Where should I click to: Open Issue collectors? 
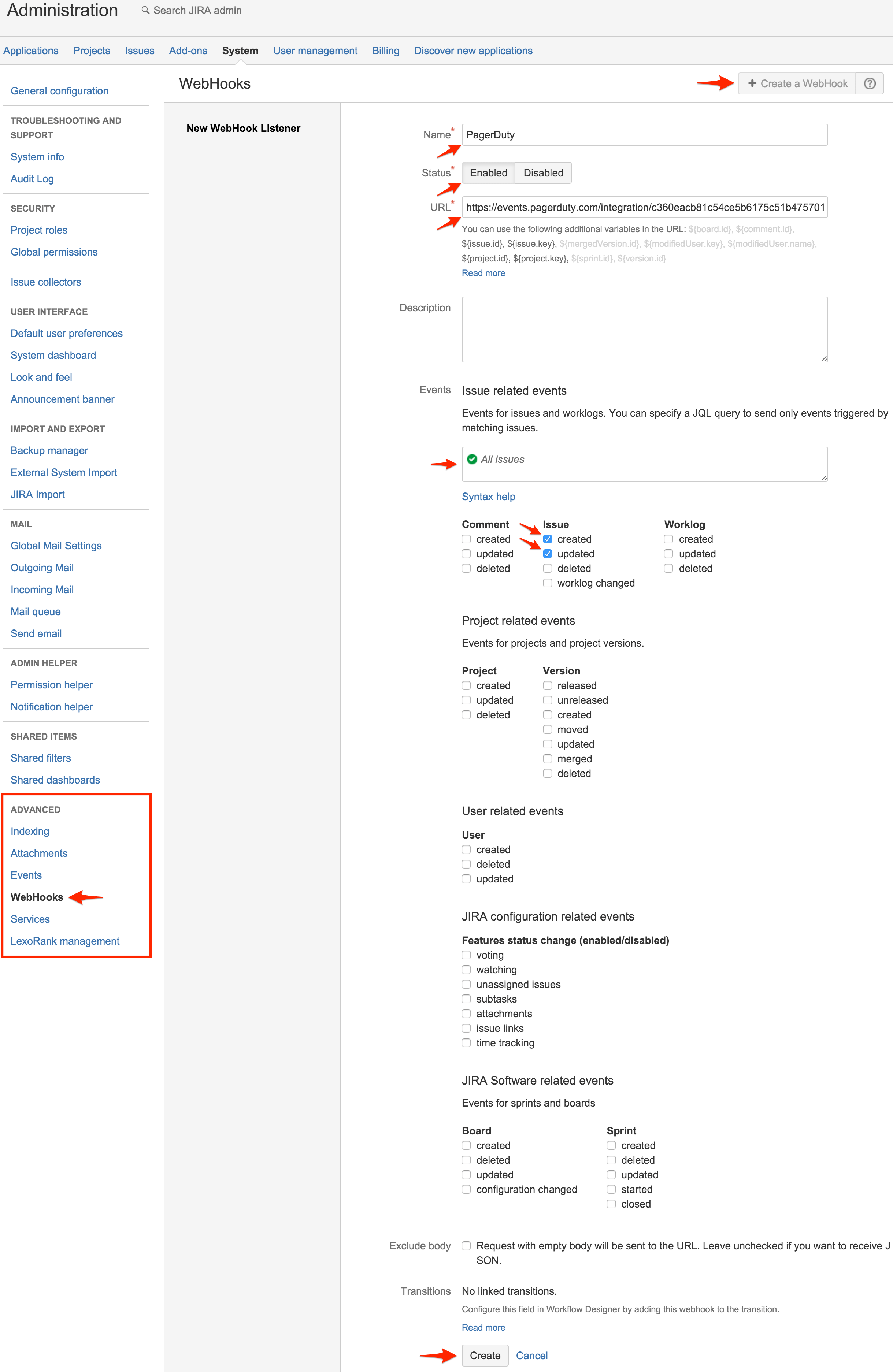45,282
